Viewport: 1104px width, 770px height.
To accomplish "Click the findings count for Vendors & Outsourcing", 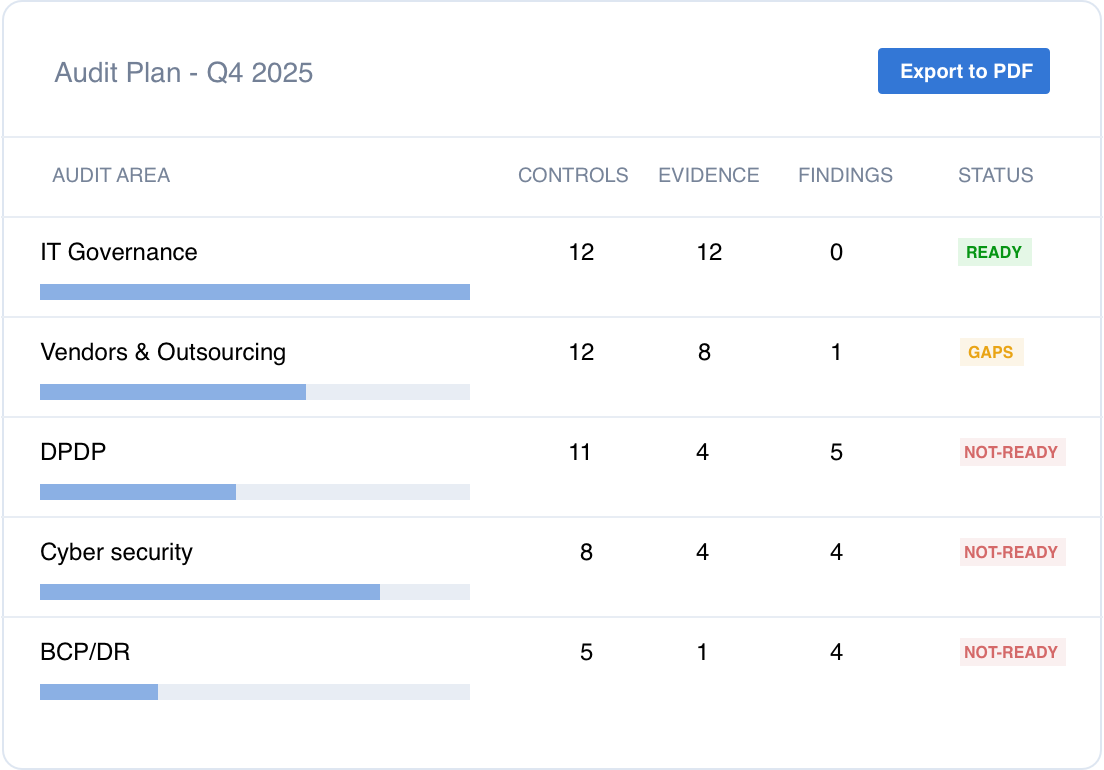I will click(836, 352).
